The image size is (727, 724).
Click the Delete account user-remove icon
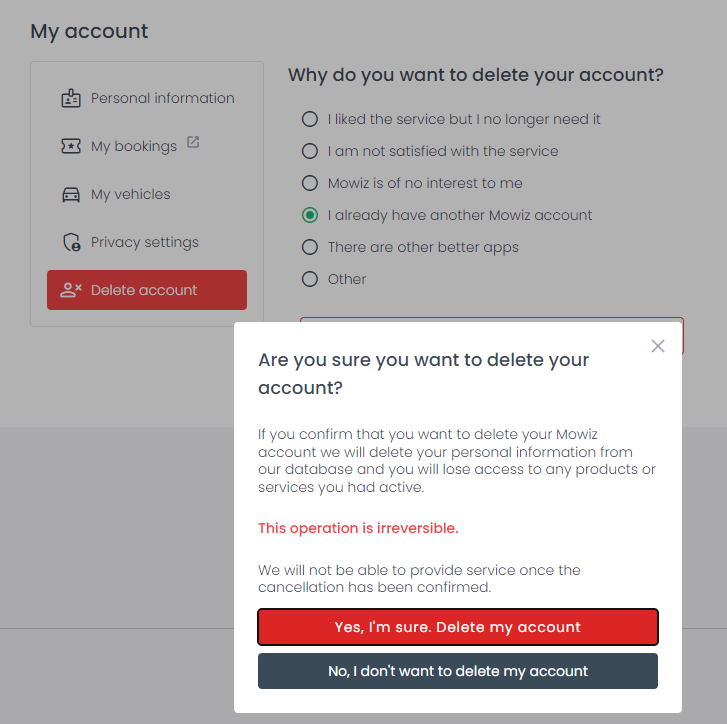(x=71, y=290)
